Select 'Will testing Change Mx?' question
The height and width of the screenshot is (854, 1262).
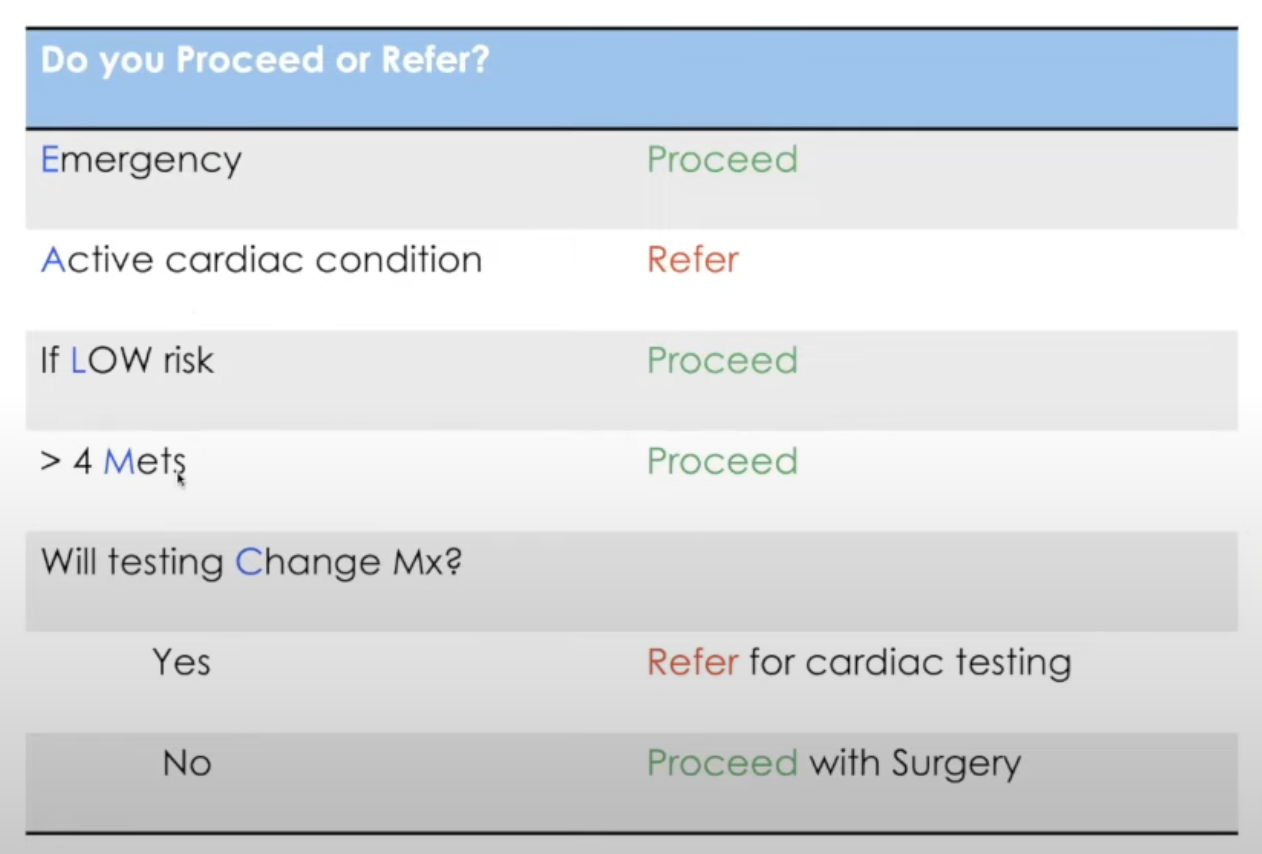pos(251,563)
